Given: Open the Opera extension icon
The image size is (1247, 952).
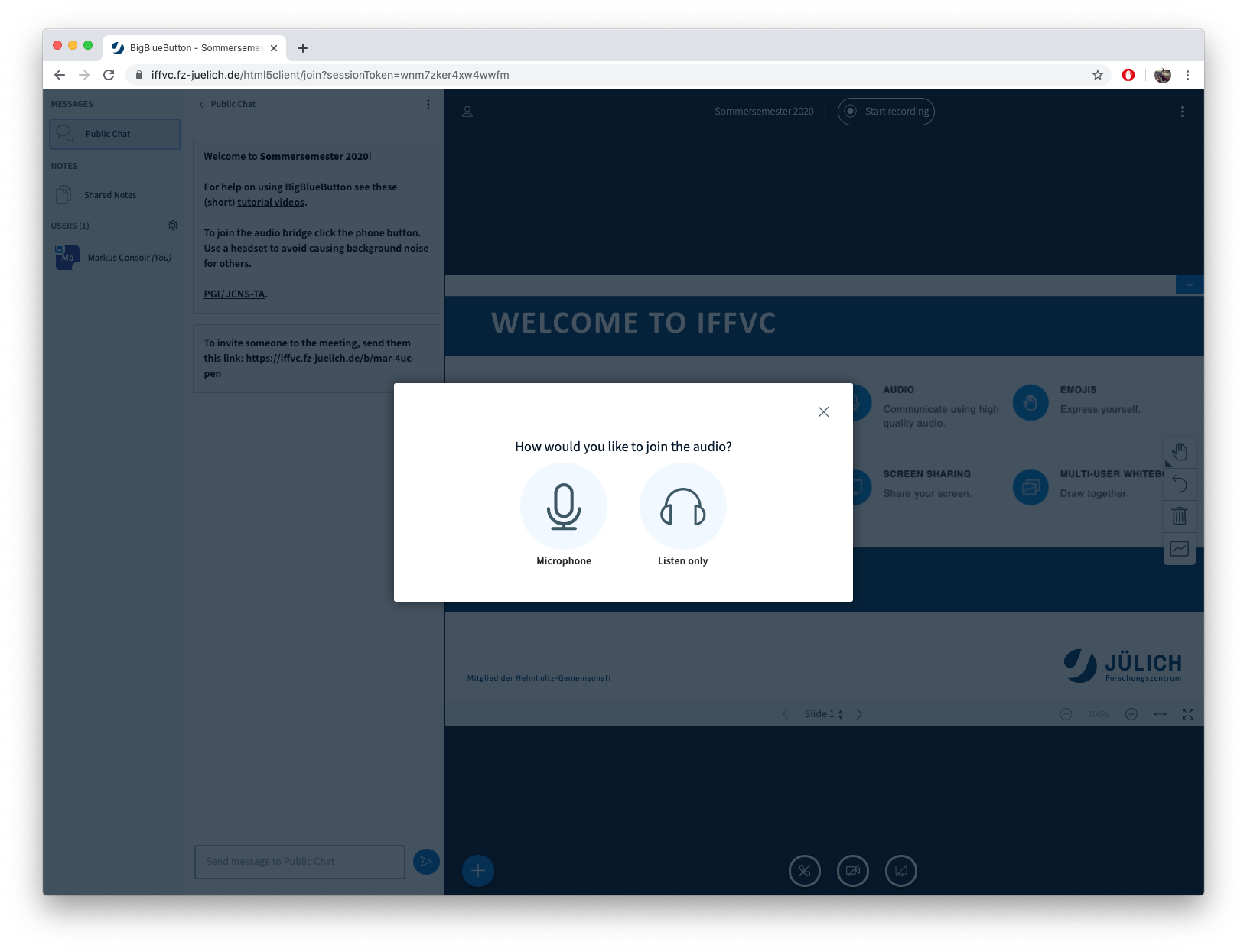Looking at the screenshot, I should pos(1128,75).
